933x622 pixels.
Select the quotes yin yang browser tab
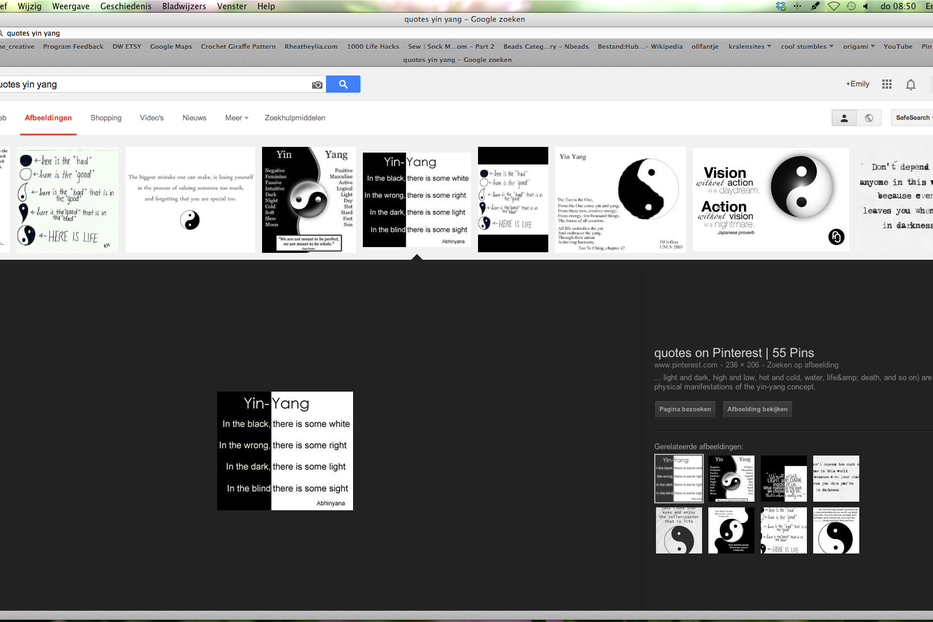457,60
